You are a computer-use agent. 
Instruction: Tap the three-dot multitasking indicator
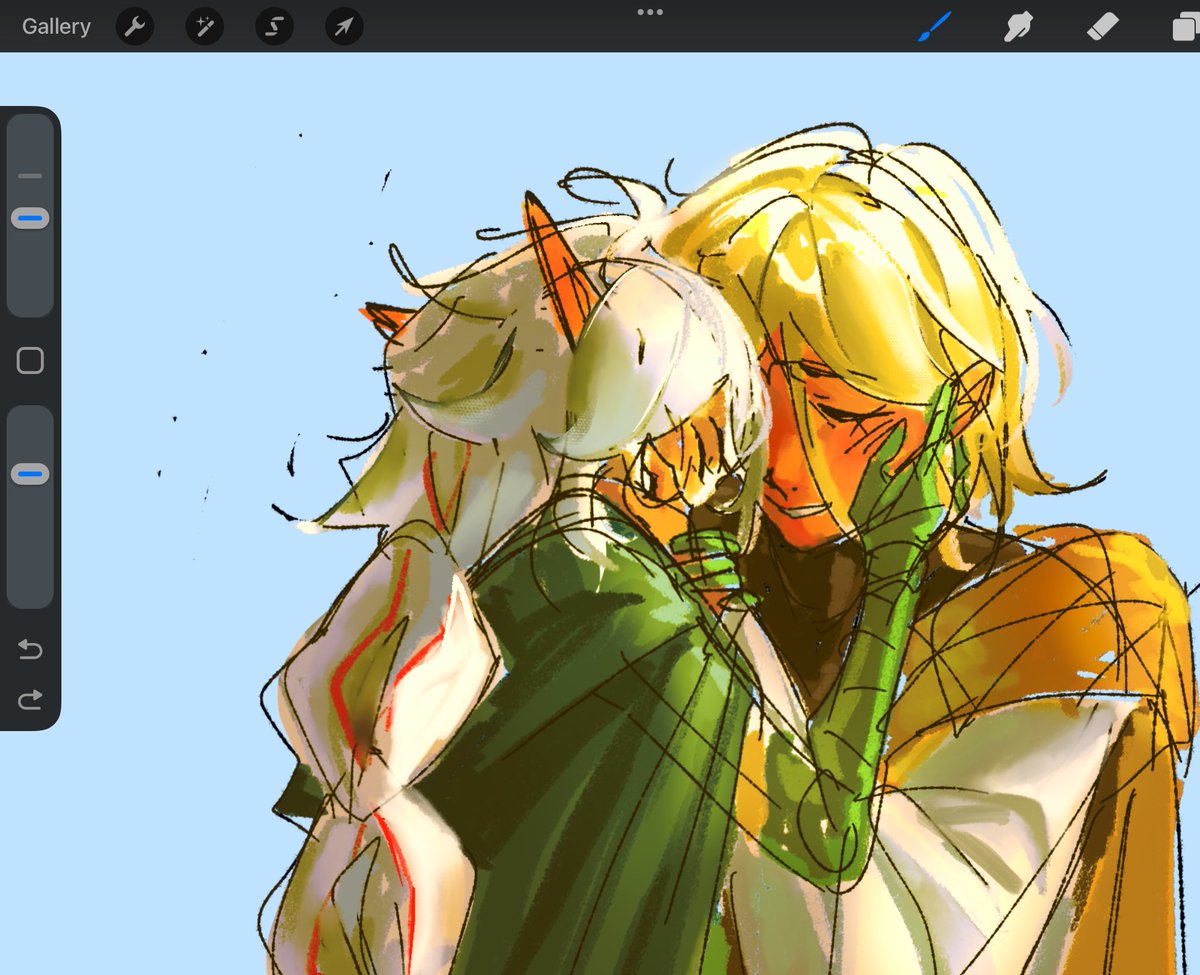pyautogui.click(x=650, y=12)
